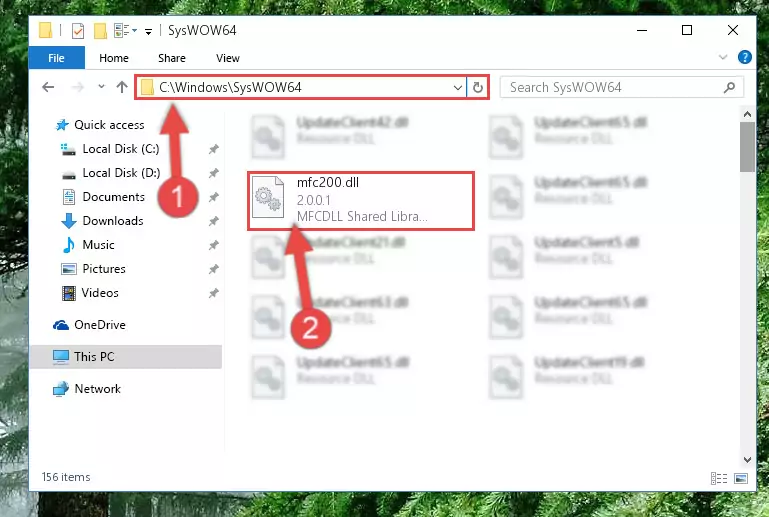Switch to the View ribbon tab
Viewport: 769px width, 517px height.
tap(228, 58)
